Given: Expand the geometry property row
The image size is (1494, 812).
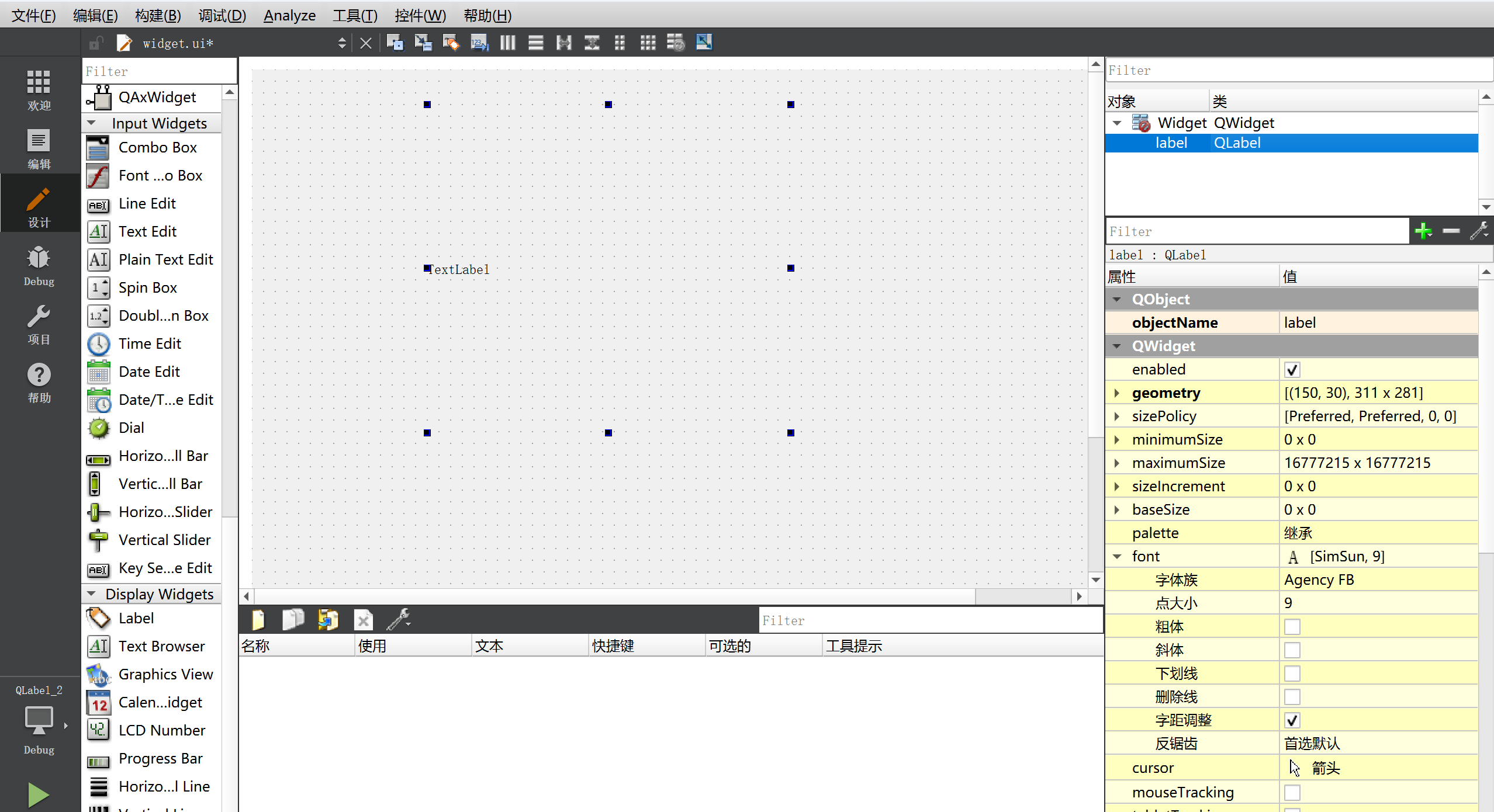Looking at the screenshot, I should tap(1117, 393).
